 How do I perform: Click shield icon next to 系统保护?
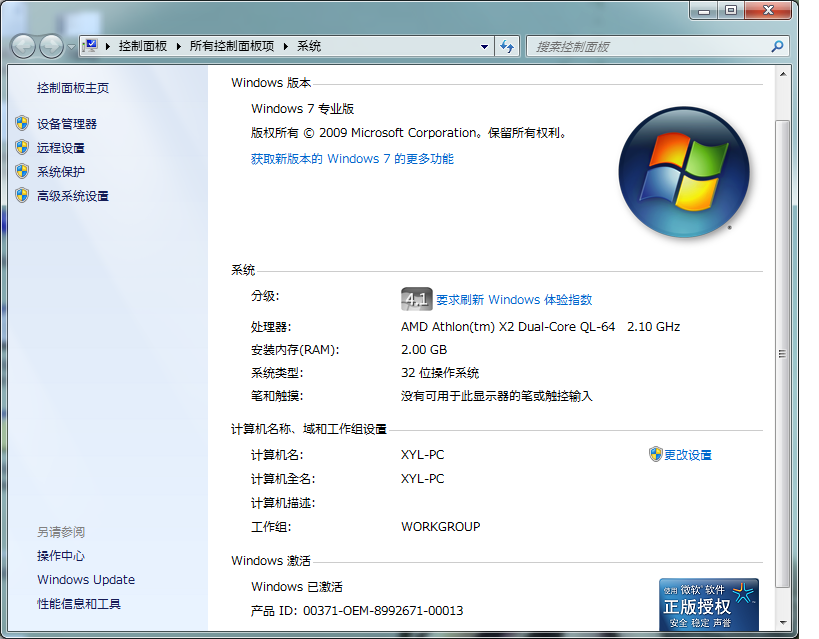[x=22, y=171]
